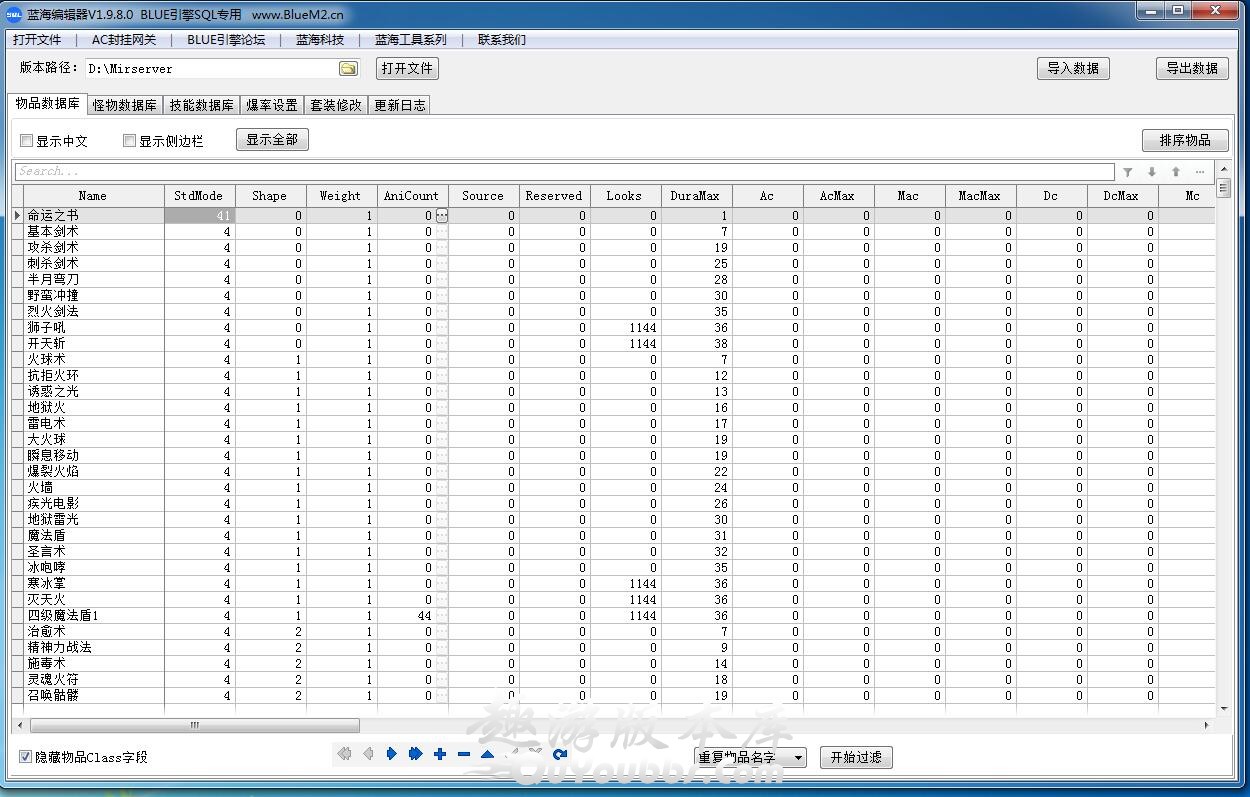The width and height of the screenshot is (1250, 797).
Task: Uncheck 隐藏物品Class字段 option
Action: 26,757
